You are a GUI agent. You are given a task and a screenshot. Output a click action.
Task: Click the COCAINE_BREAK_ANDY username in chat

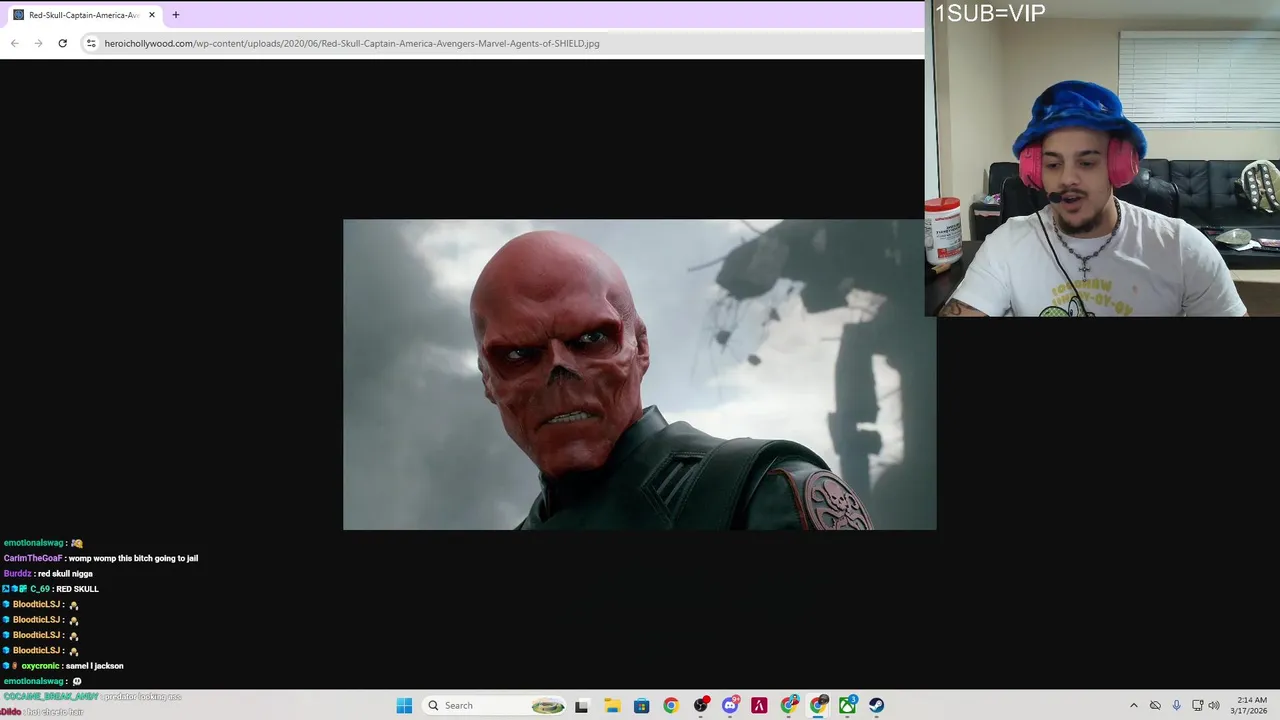[x=51, y=696]
